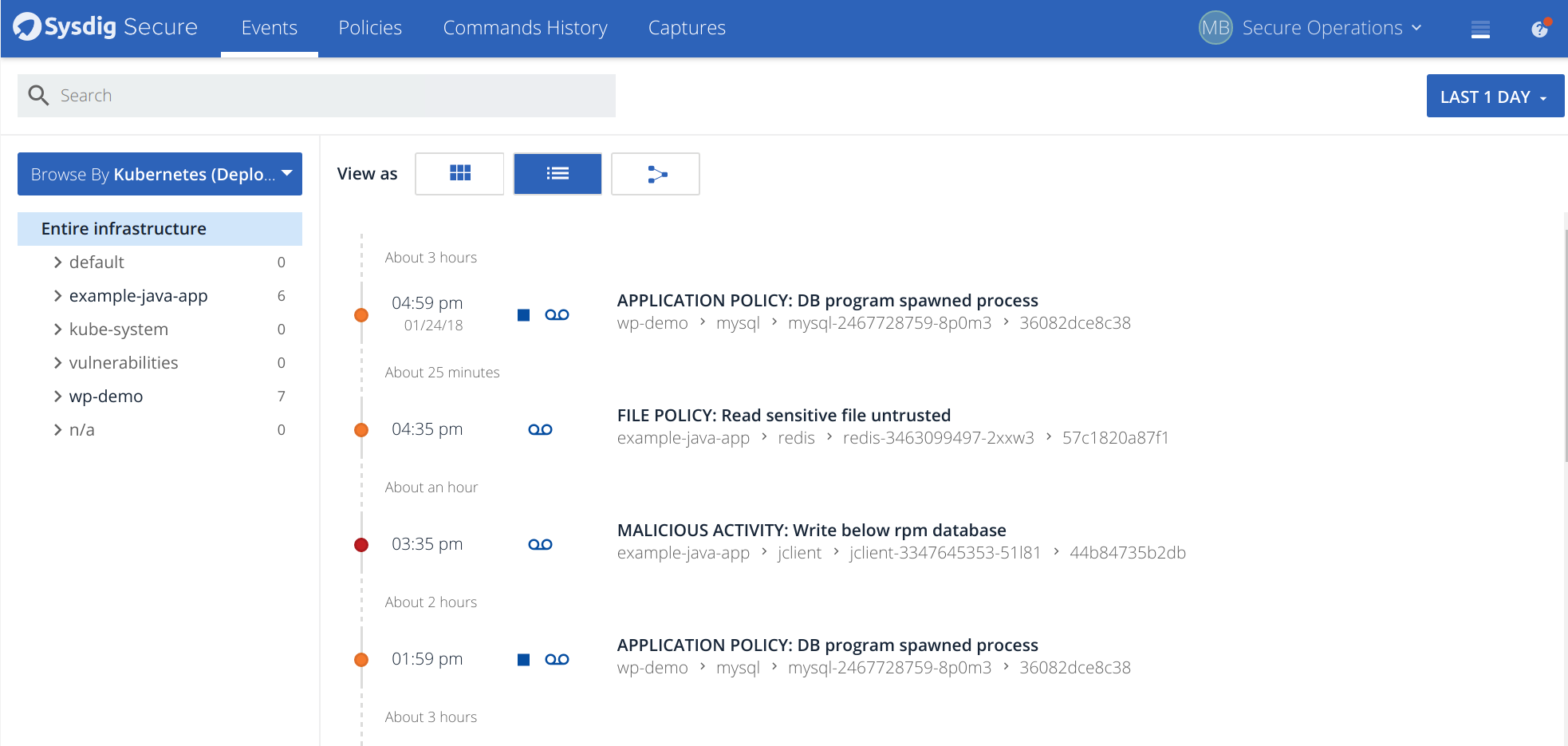Open the hamburger menu icon in header
1568x746 pixels.
(x=1480, y=29)
